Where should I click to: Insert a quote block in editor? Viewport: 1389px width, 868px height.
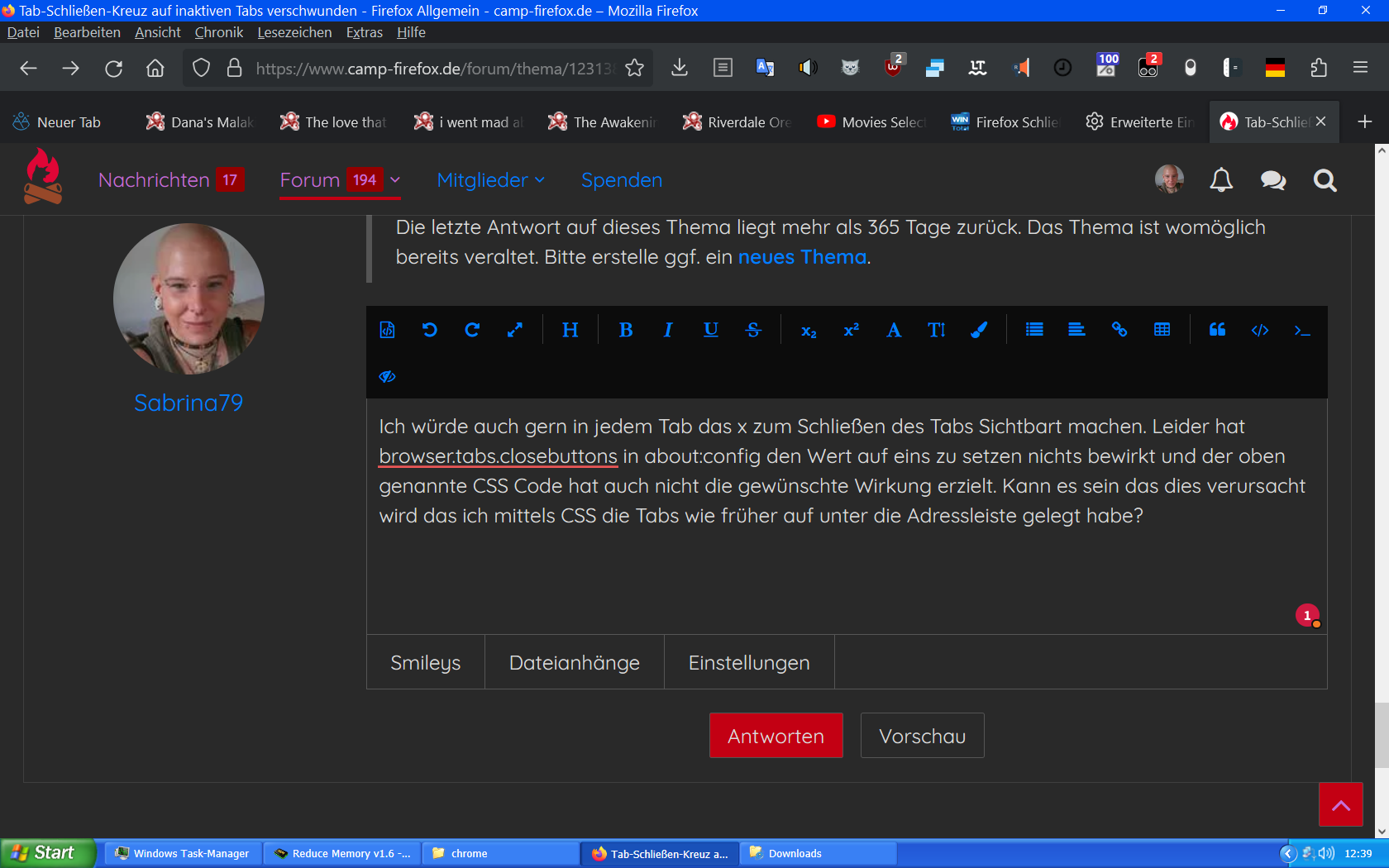click(1217, 330)
